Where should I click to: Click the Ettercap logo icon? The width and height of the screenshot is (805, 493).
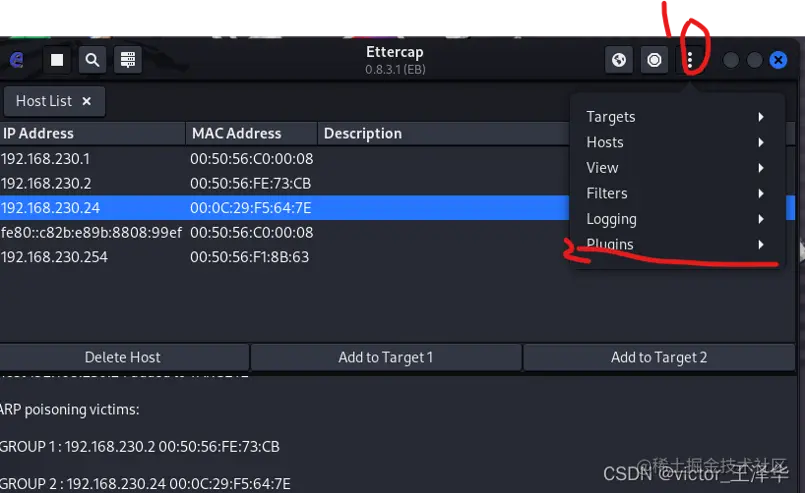(x=16, y=60)
